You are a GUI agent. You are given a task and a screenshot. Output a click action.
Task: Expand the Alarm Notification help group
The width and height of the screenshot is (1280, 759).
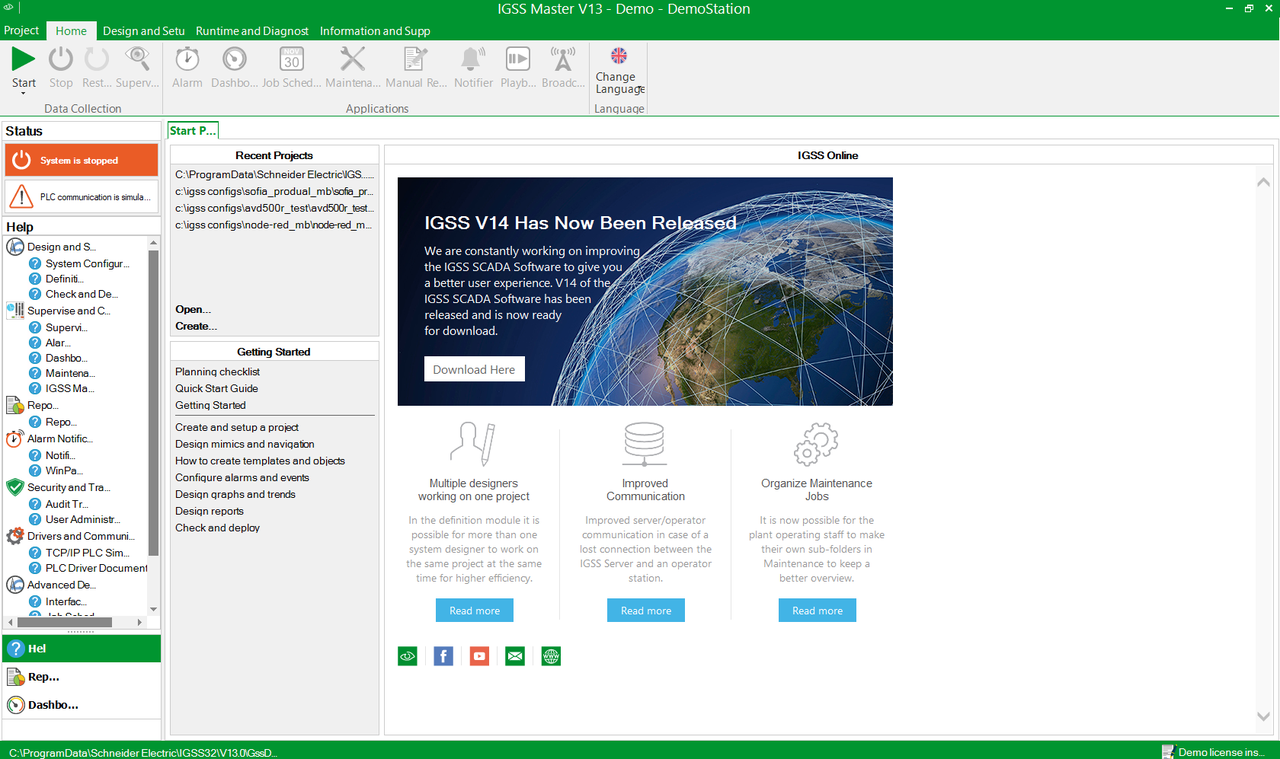59,439
